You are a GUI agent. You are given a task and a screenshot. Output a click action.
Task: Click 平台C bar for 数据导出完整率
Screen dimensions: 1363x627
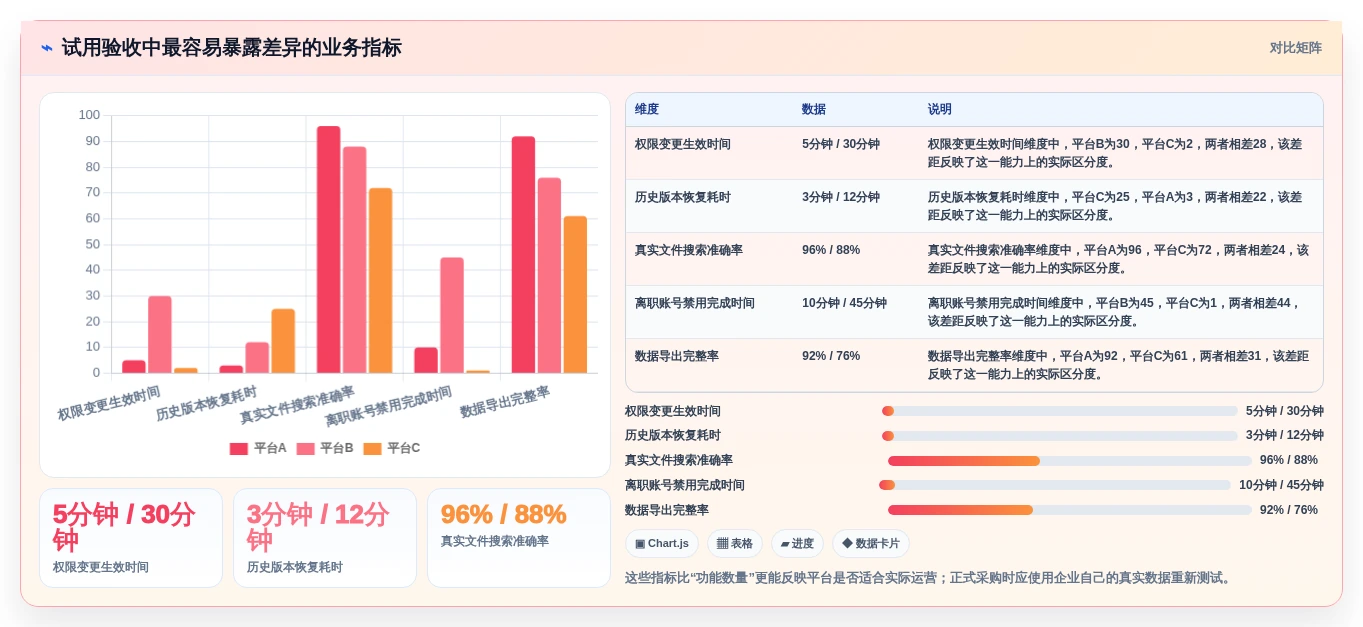tap(575, 295)
